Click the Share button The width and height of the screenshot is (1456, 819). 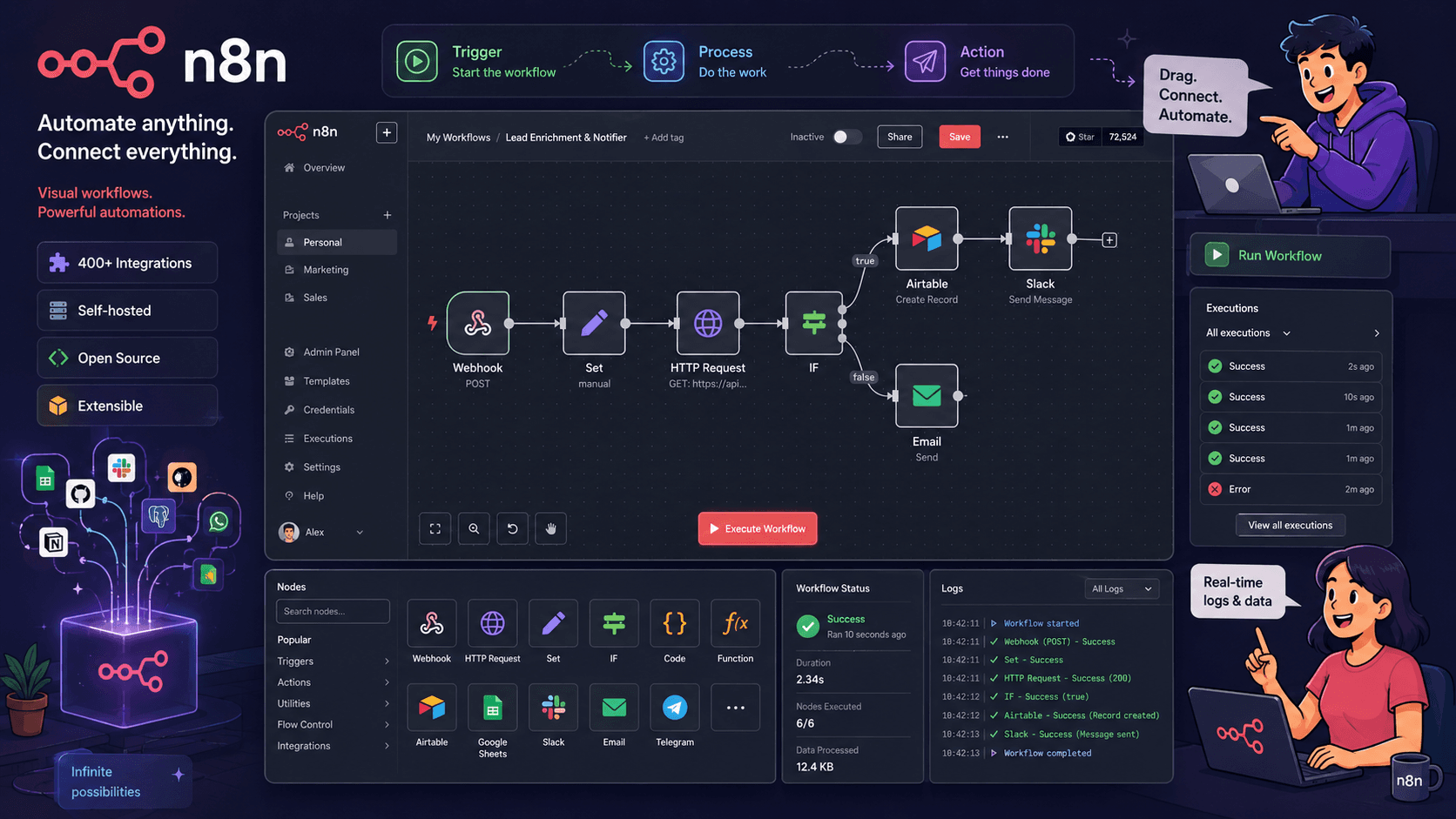coord(900,137)
